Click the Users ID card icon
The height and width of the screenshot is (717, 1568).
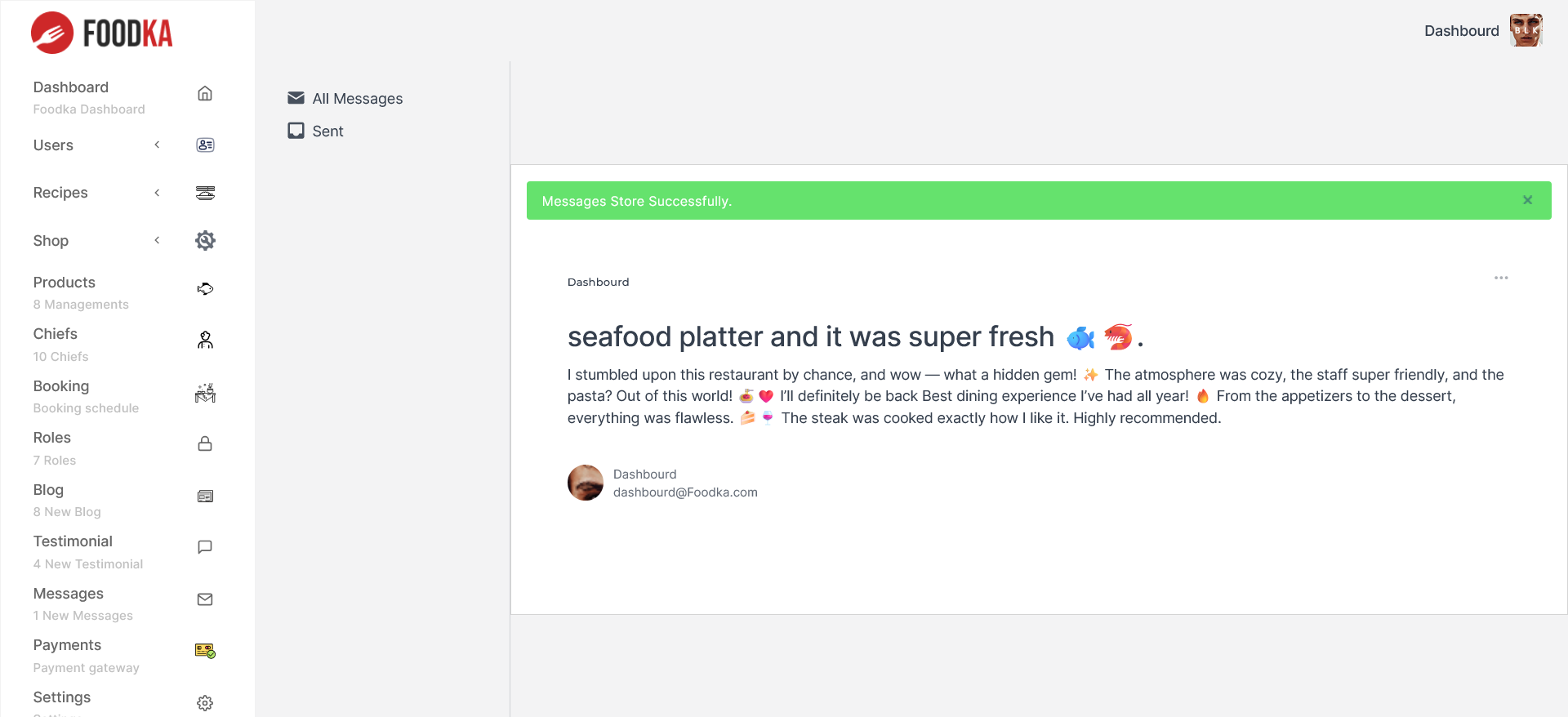coord(205,145)
